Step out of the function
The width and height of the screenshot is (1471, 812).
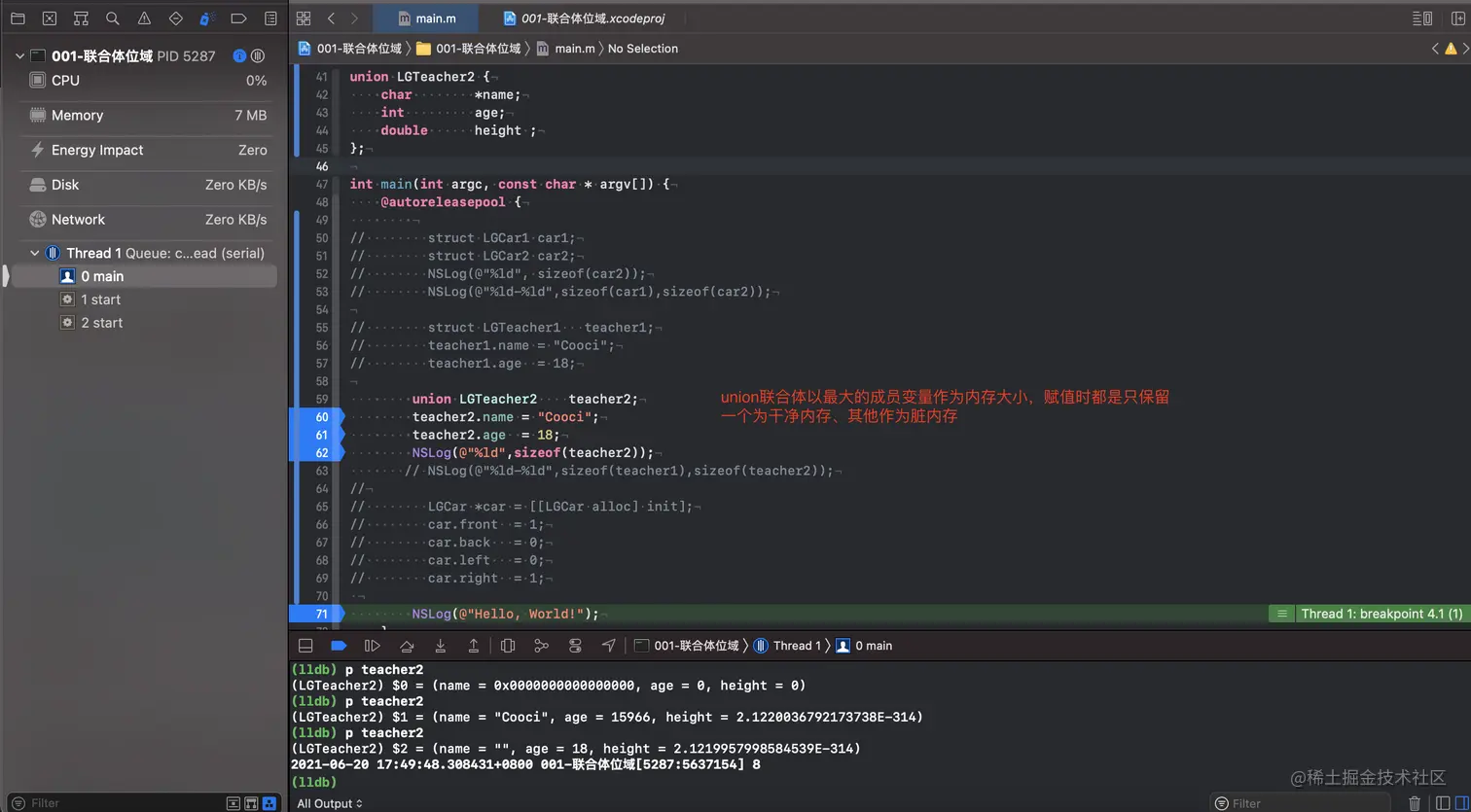point(474,646)
